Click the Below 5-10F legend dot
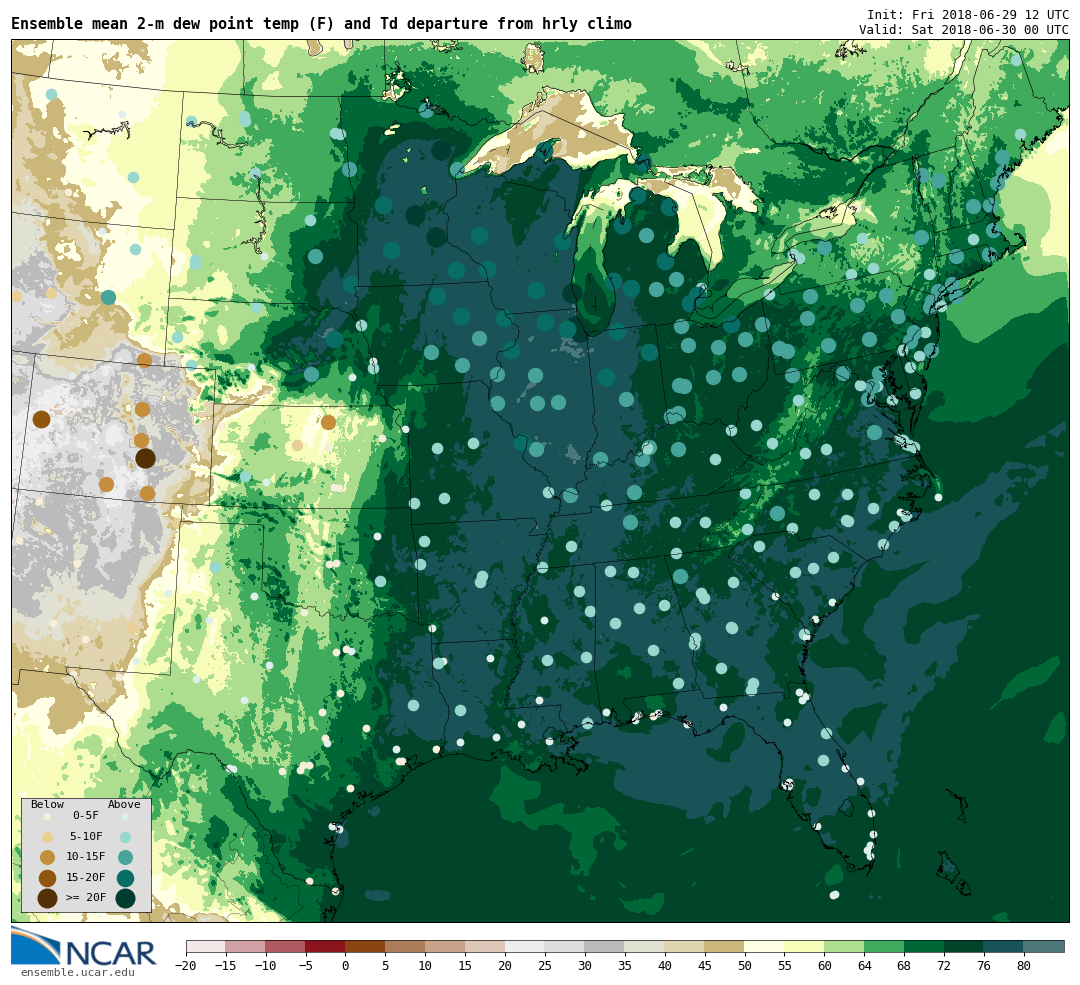Viewport: 1080px width, 985px height. coord(48,837)
